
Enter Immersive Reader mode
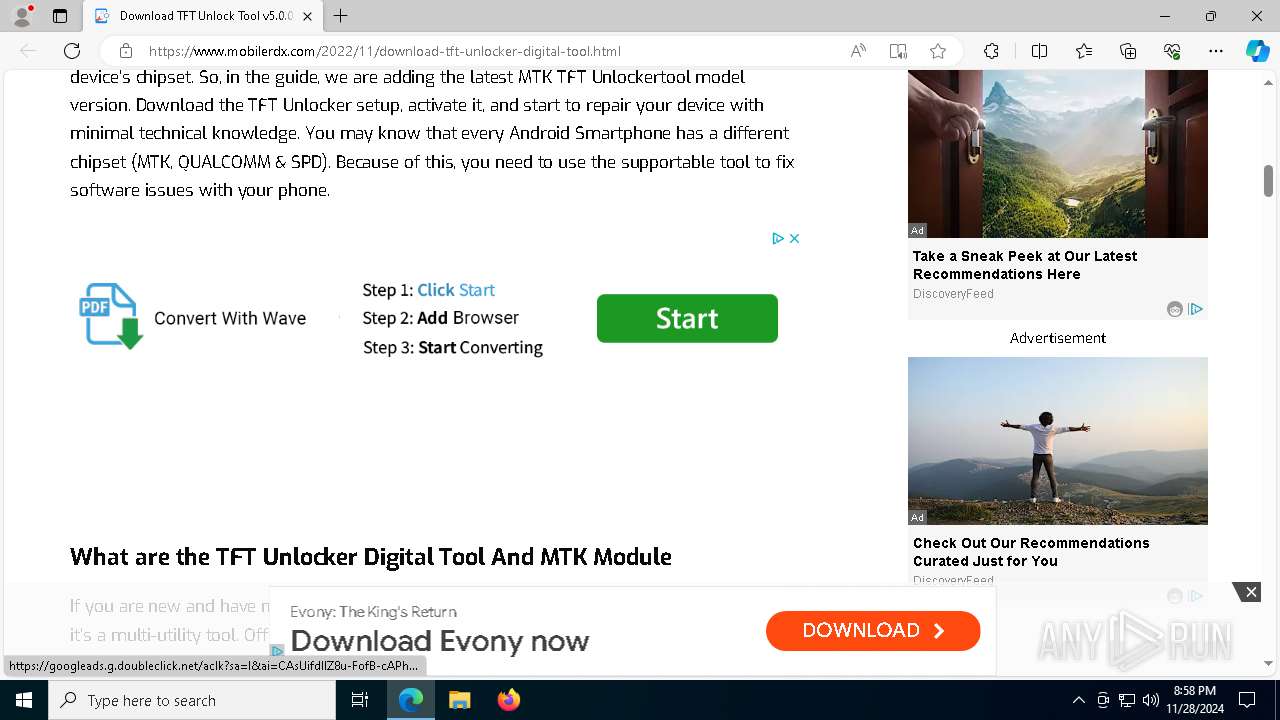point(898,51)
